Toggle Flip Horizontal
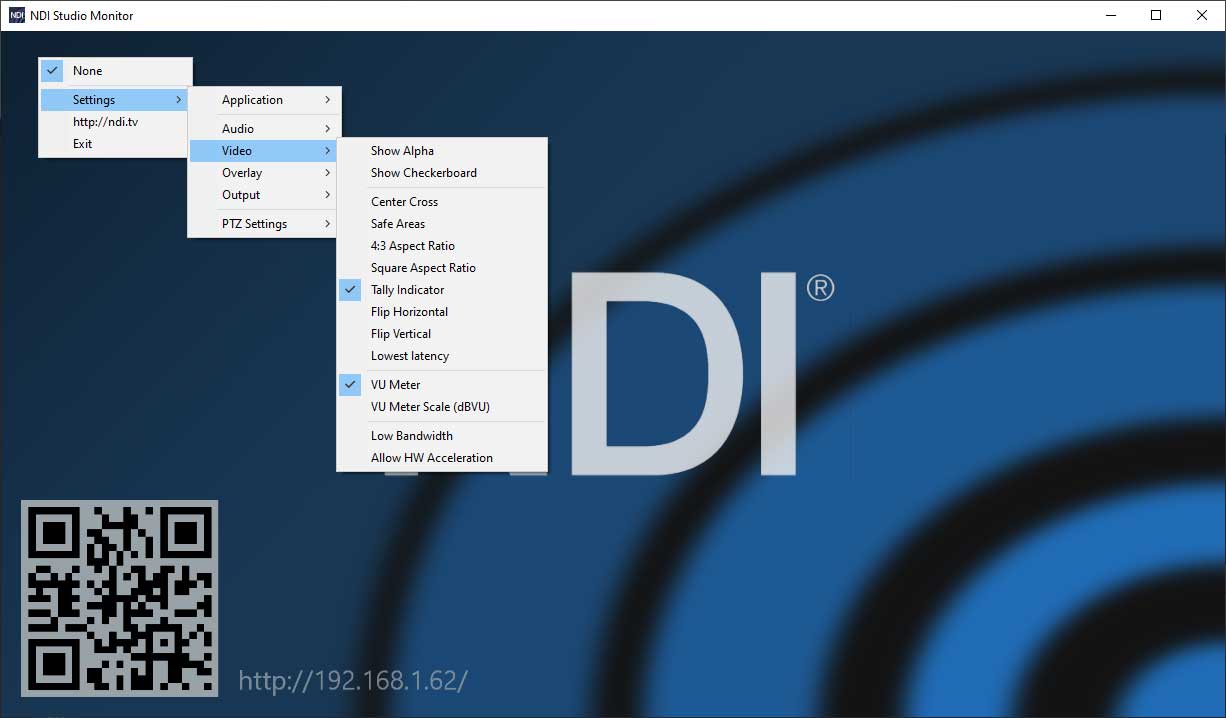 pyautogui.click(x=442, y=312)
